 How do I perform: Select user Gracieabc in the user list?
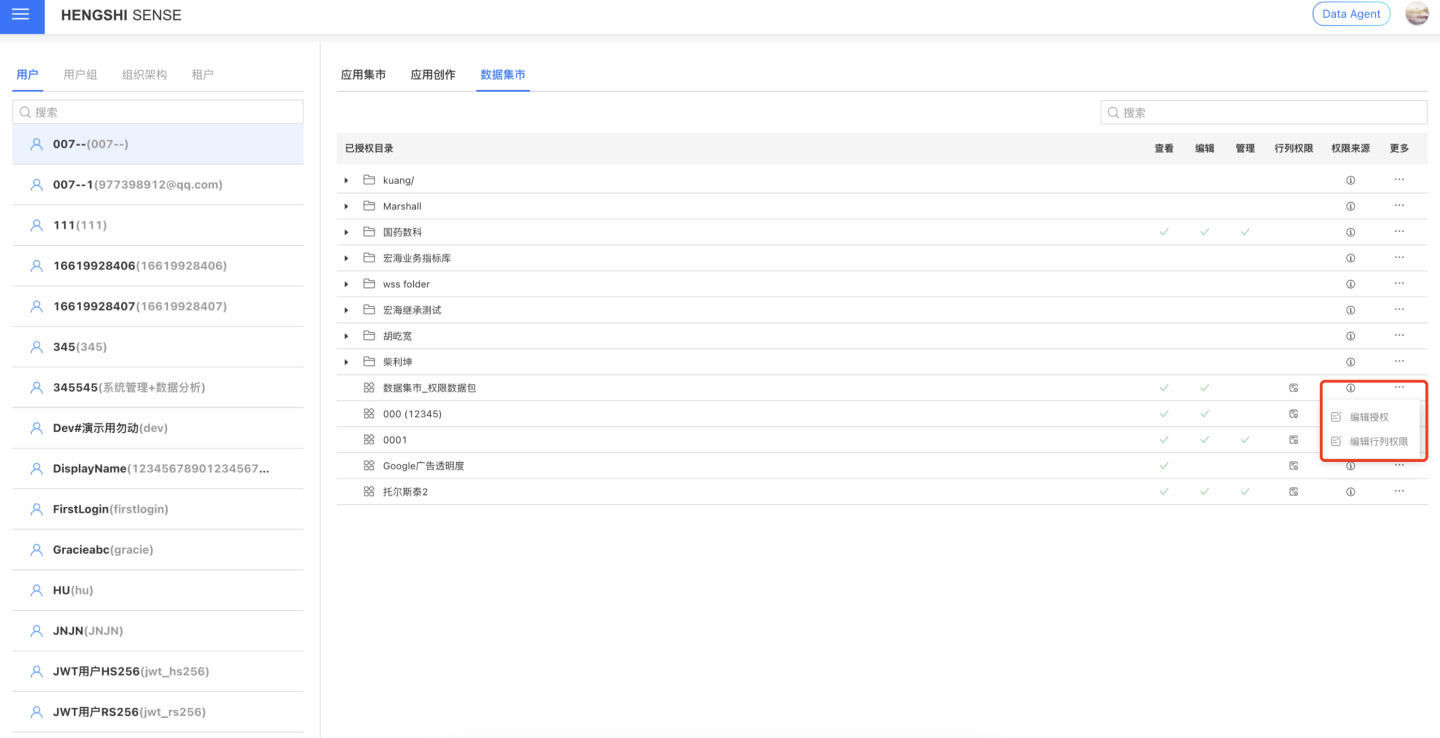(x=103, y=550)
